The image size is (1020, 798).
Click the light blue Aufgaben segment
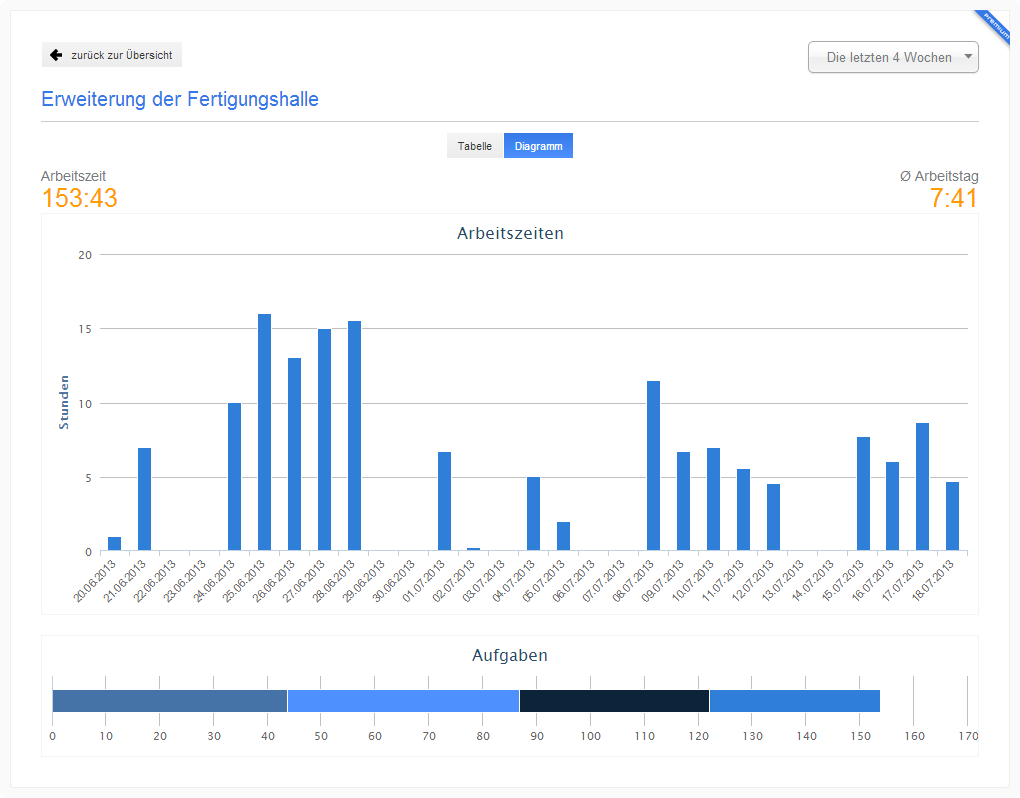point(403,701)
